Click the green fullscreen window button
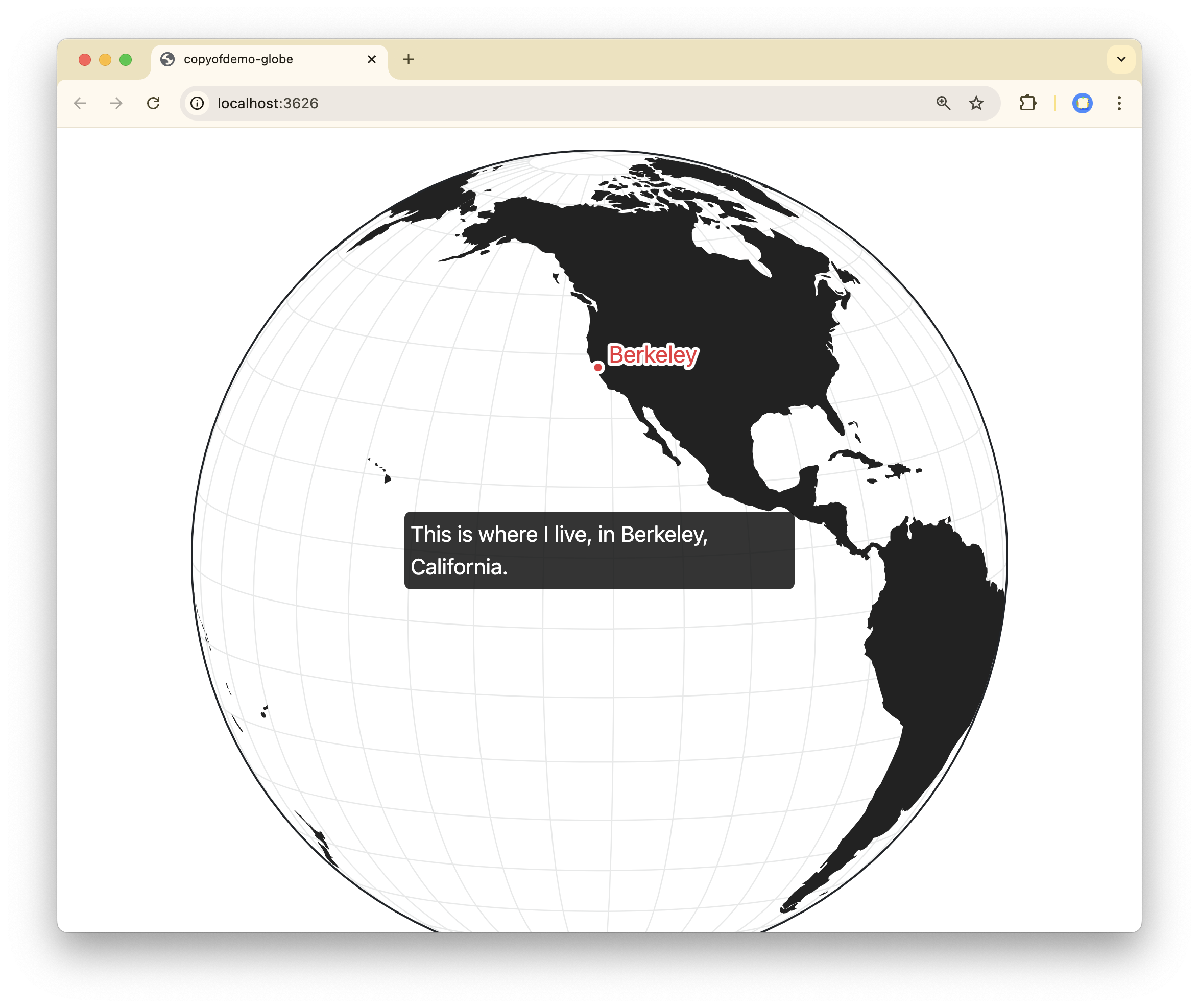Image resolution: width=1199 pixels, height=1008 pixels. 126,59
